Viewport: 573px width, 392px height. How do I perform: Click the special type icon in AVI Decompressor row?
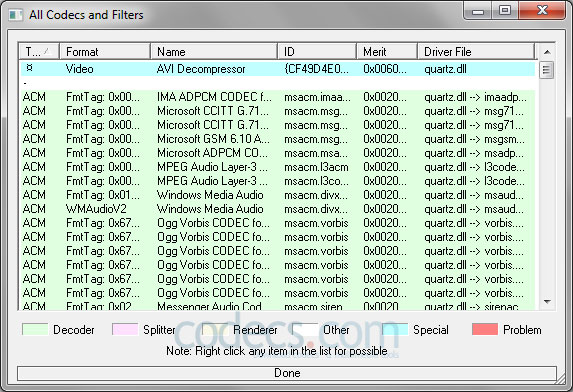pyautogui.click(x=30, y=68)
